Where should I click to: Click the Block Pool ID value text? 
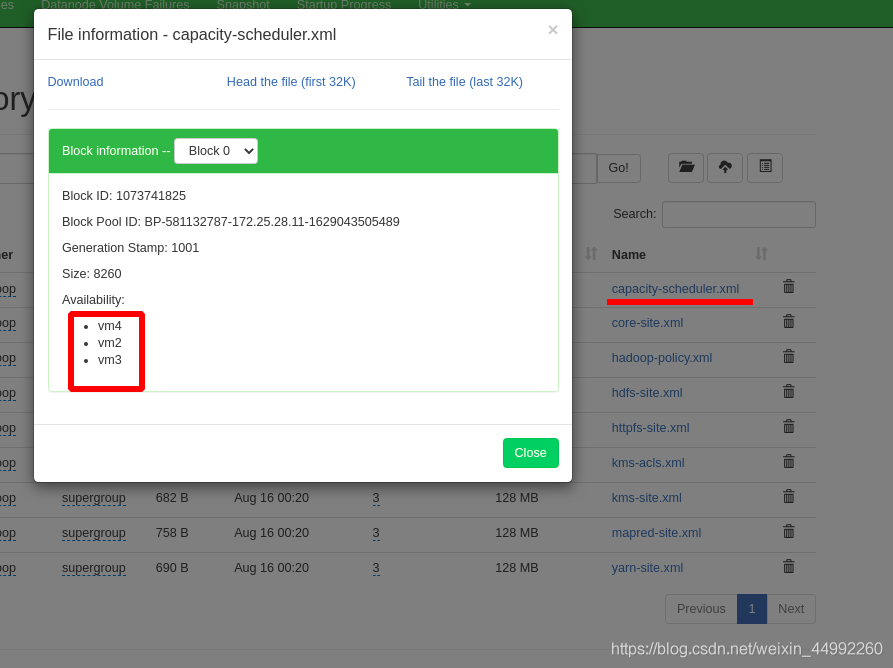click(272, 222)
